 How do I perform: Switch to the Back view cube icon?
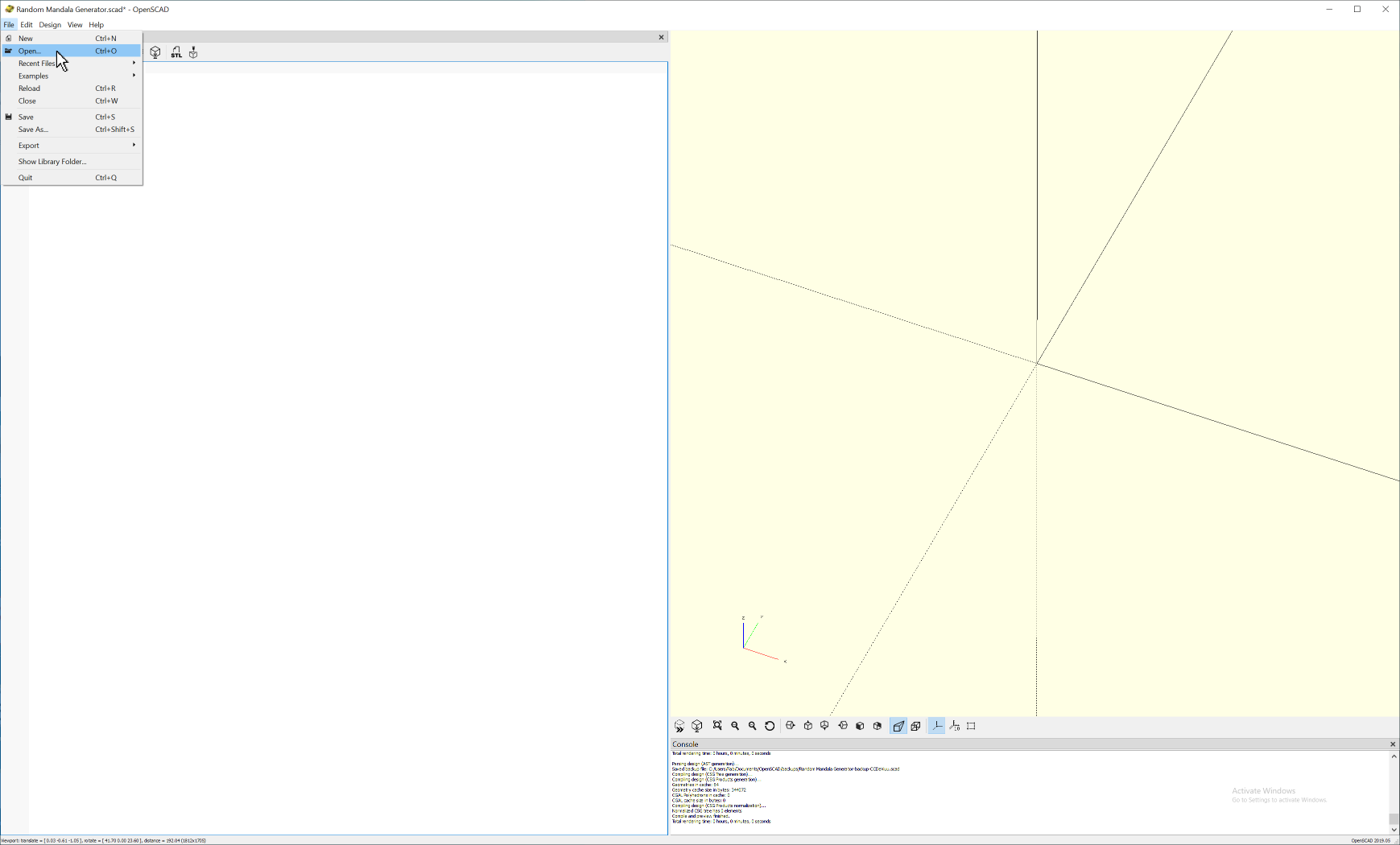tap(878, 726)
